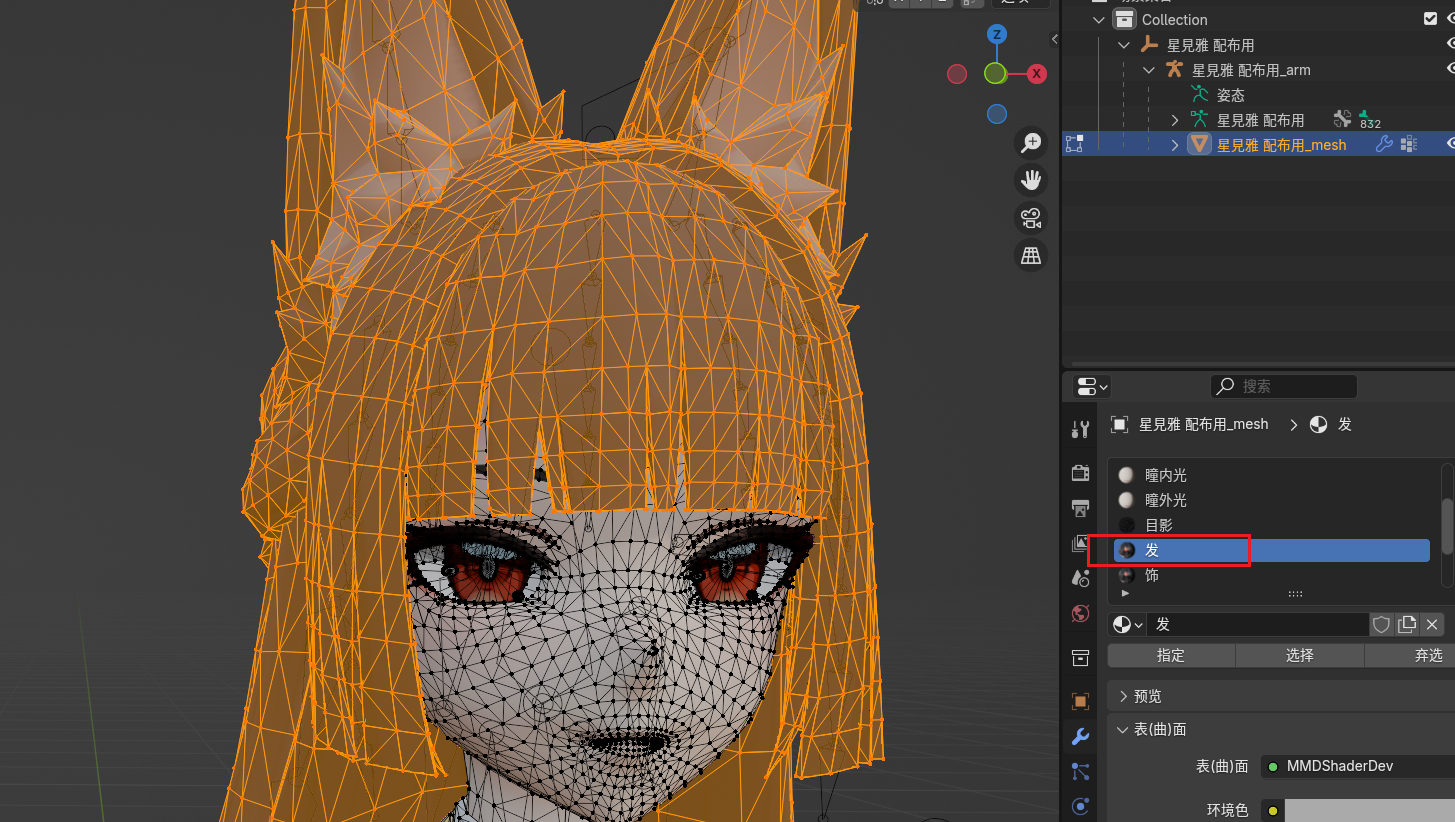This screenshot has height=822, width=1455.
Task: Click the red X axis gizmo ball
Action: pyautogui.click(x=1036, y=74)
